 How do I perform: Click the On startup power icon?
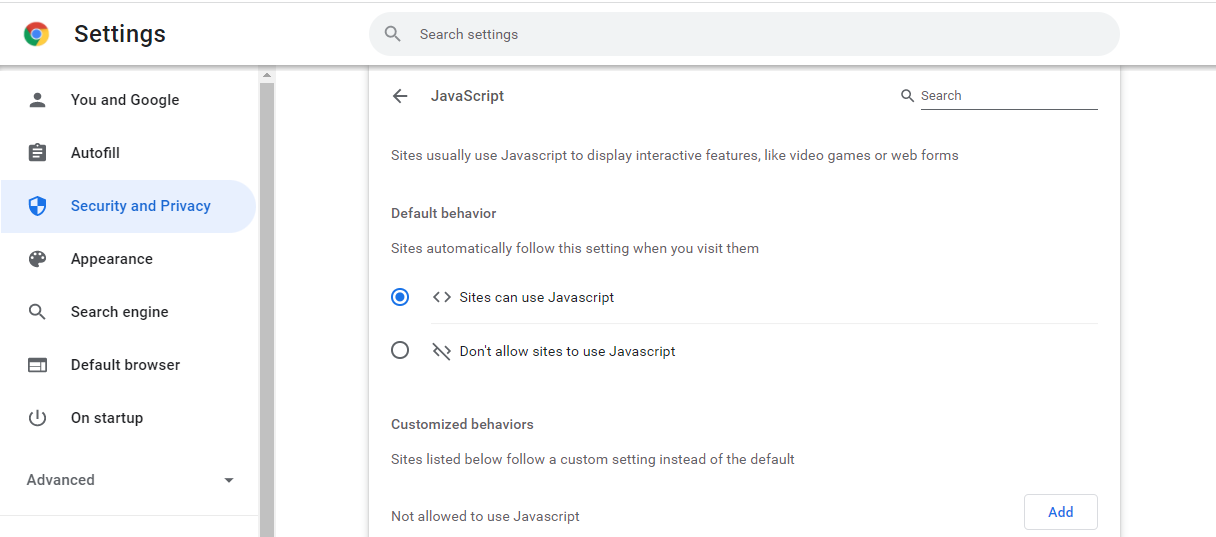pyautogui.click(x=37, y=418)
